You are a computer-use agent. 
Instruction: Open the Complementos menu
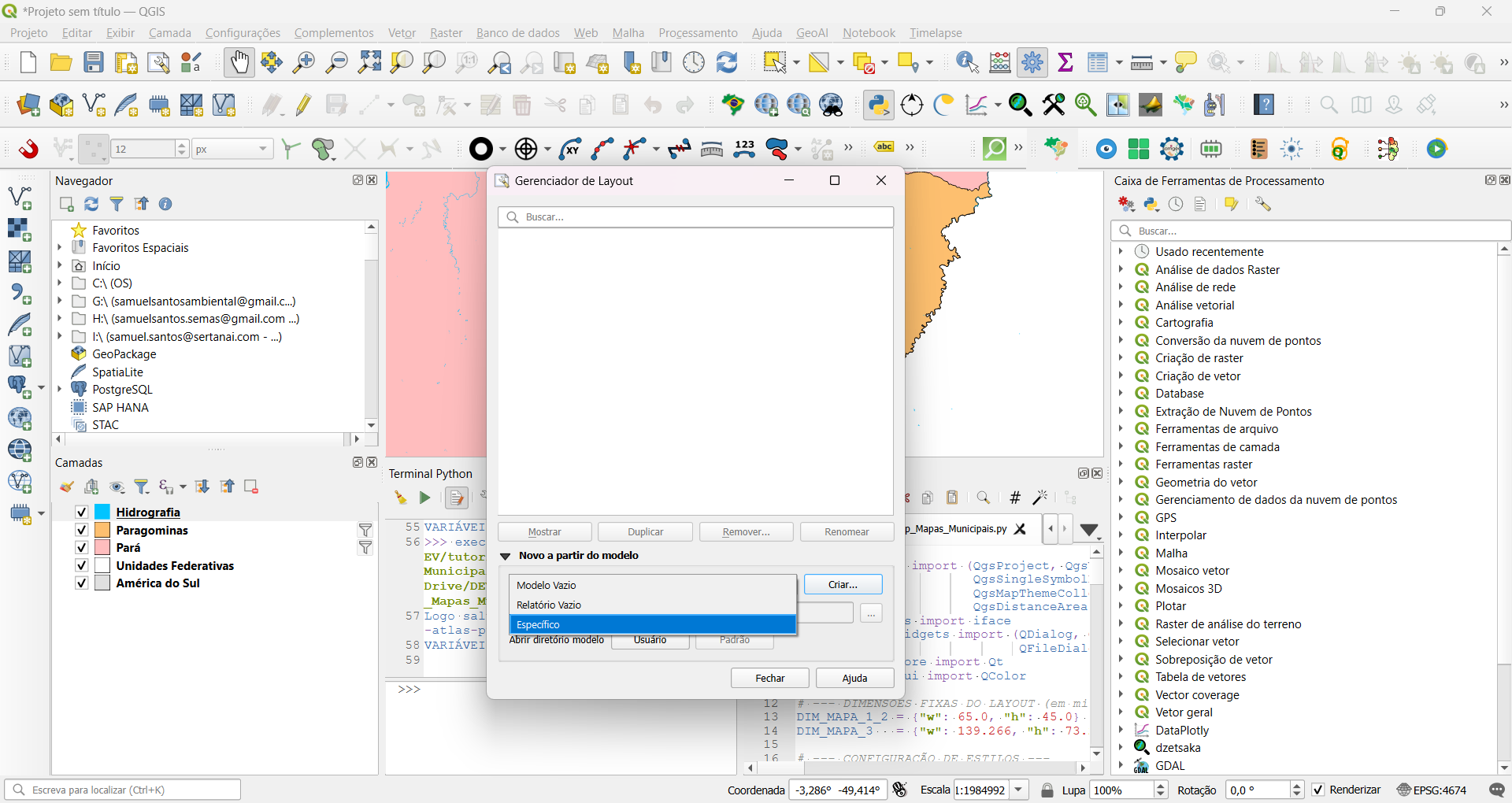coord(334,33)
